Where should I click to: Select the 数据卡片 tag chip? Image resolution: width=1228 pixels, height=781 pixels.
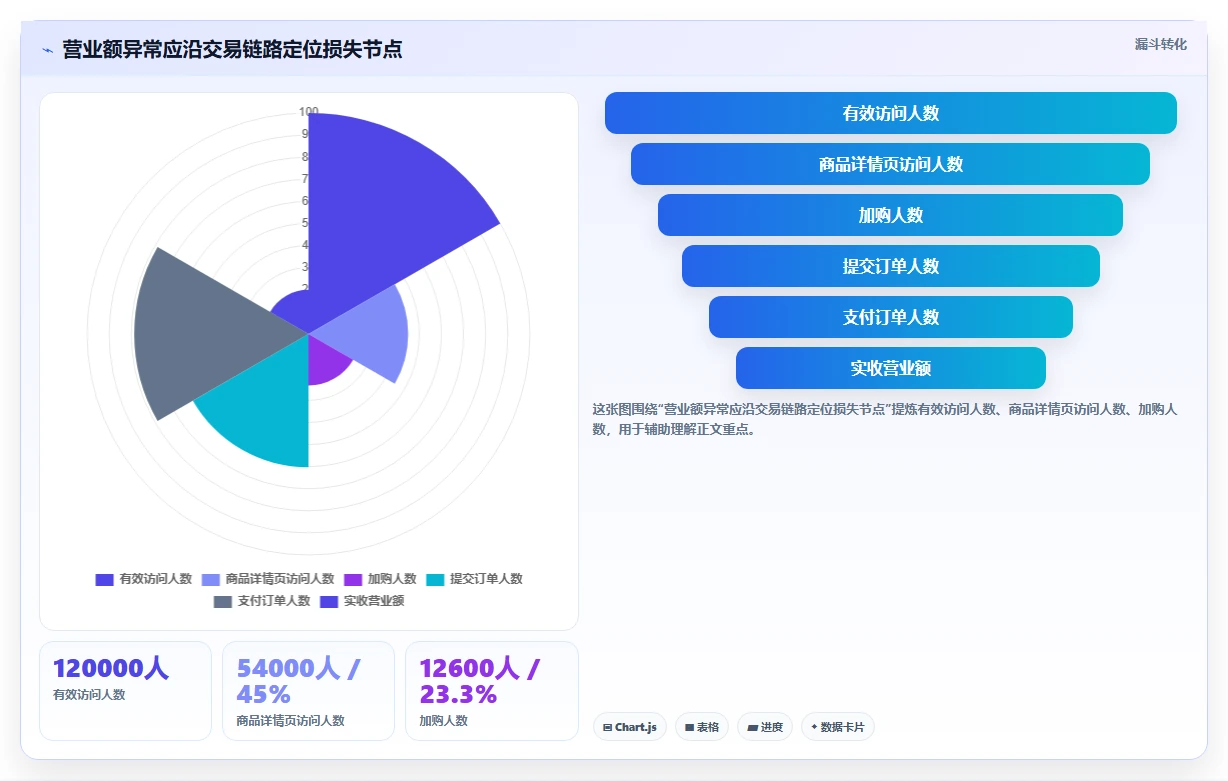(838, 727)
